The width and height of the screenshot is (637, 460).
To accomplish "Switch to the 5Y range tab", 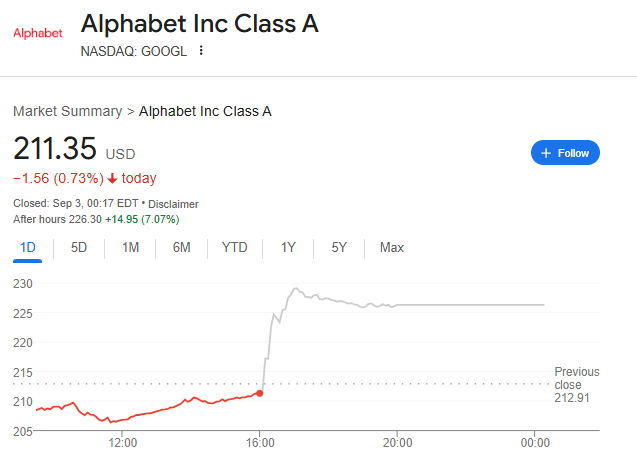I will click(340, 247).
